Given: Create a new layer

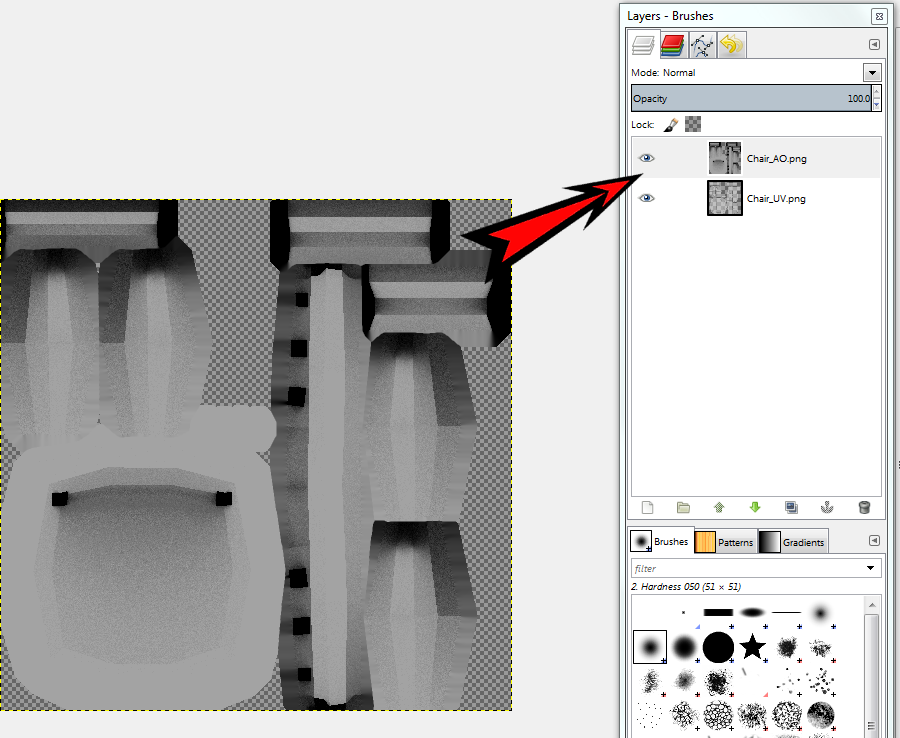Looking at the screenshot, I should (x=647, y=507).
